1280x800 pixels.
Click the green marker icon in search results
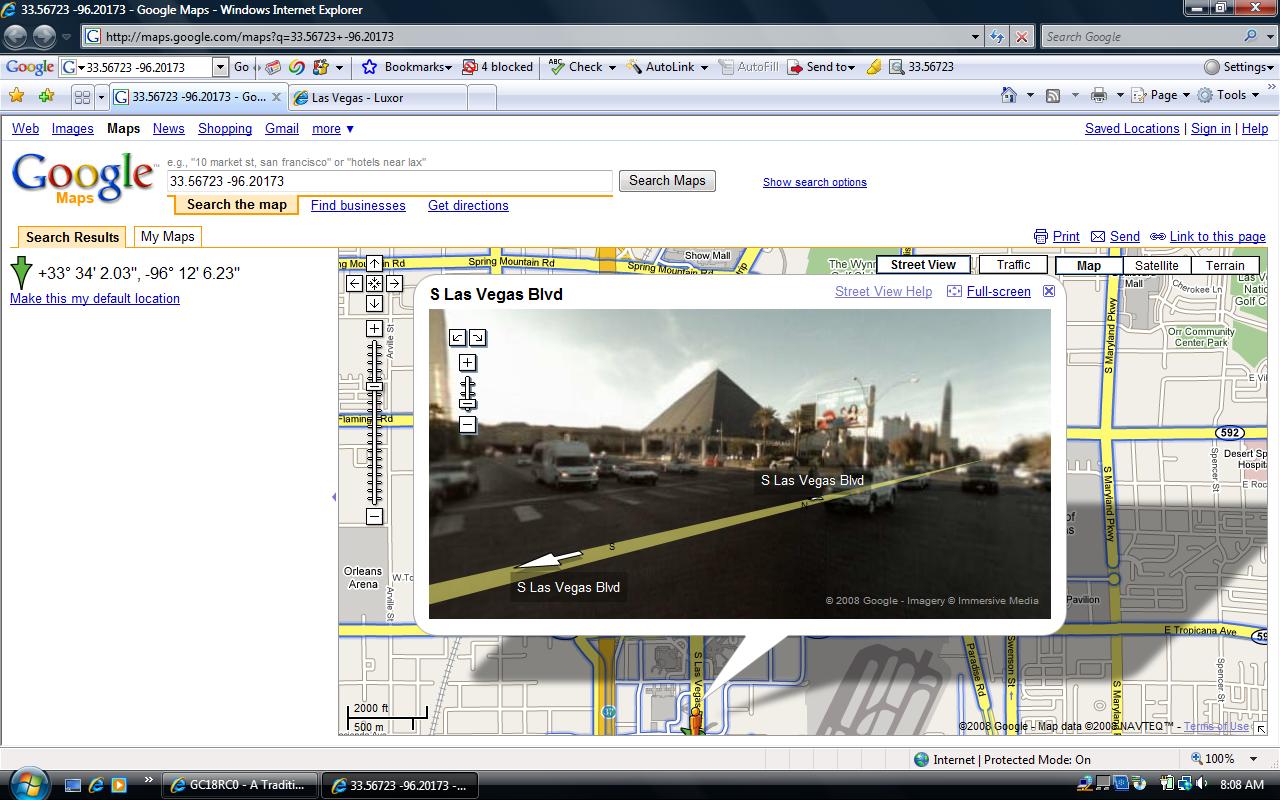tap(21, 272)
